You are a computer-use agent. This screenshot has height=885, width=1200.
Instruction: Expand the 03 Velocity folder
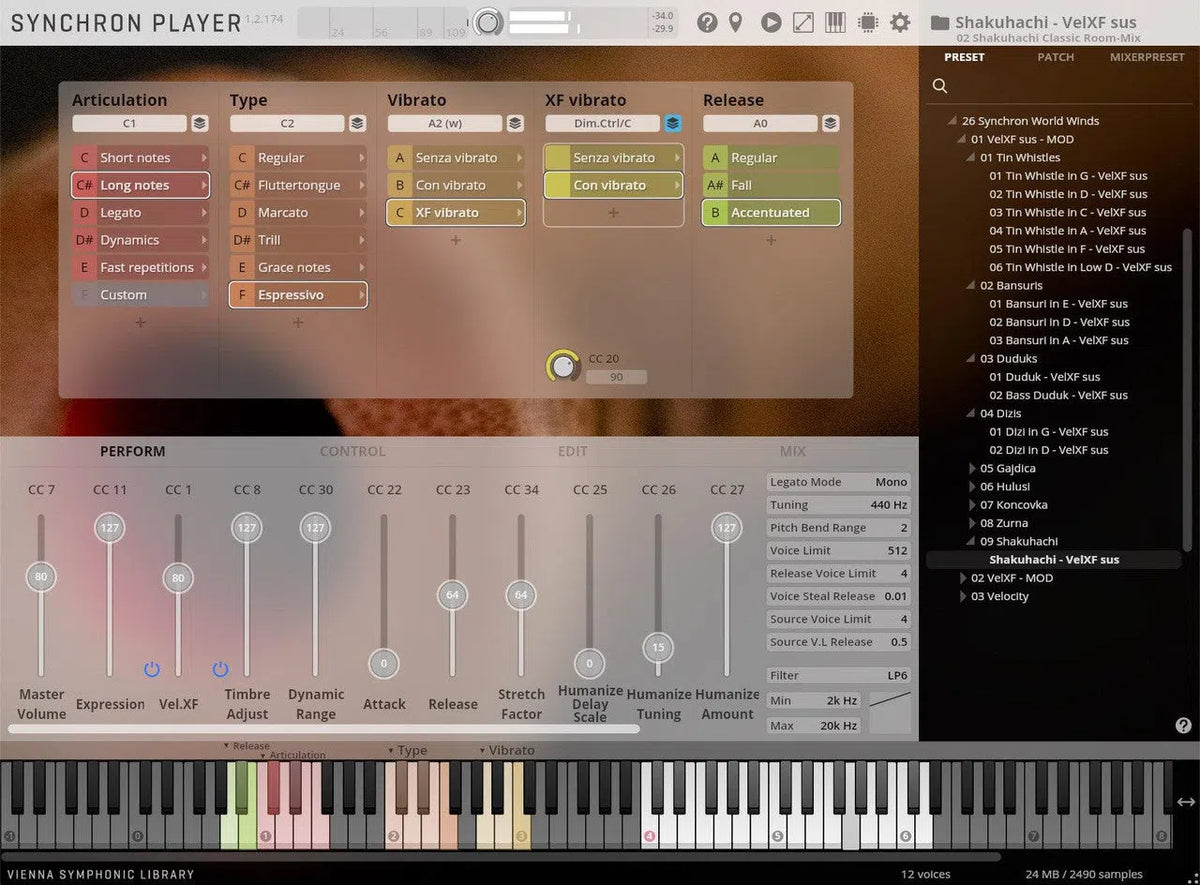click(964, 597)
